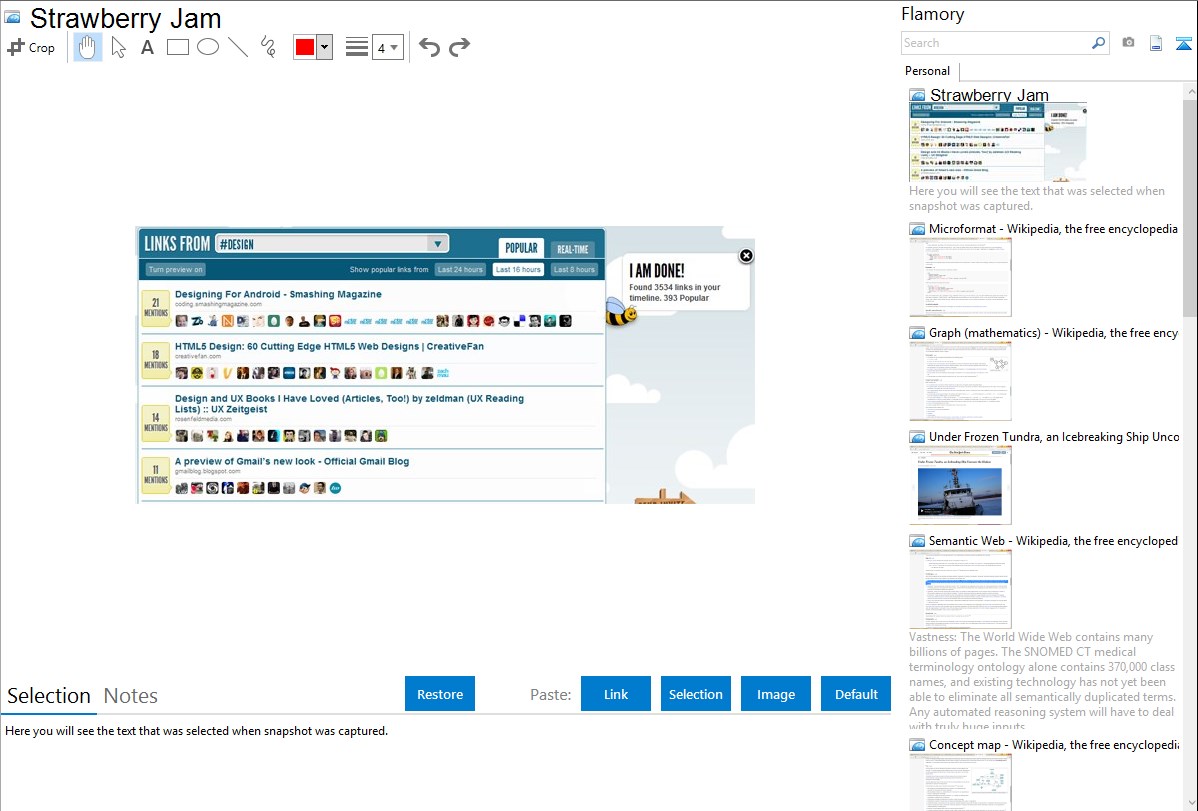Close the I AM DONE popup

tap(746, 256)
